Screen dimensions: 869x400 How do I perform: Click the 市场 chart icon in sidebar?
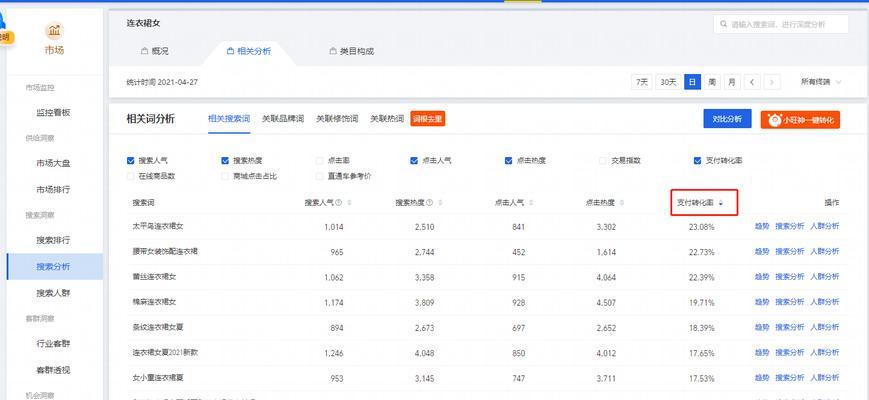[x=54, y=30]
